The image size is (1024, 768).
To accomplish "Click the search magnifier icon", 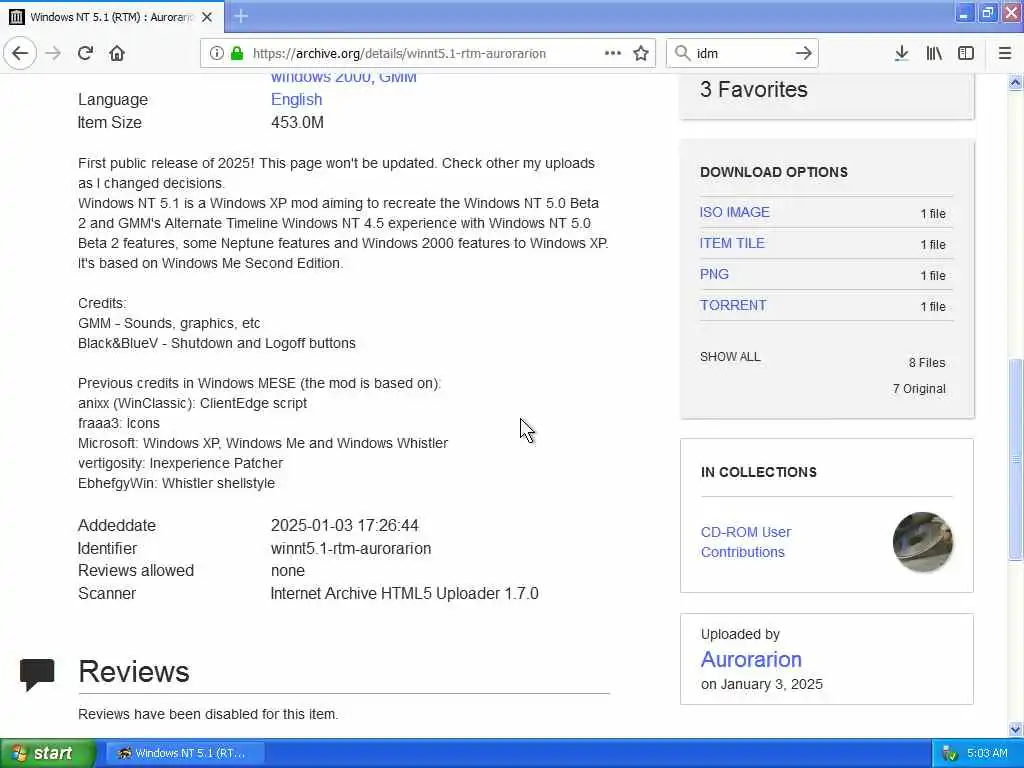I will [682, 54].
